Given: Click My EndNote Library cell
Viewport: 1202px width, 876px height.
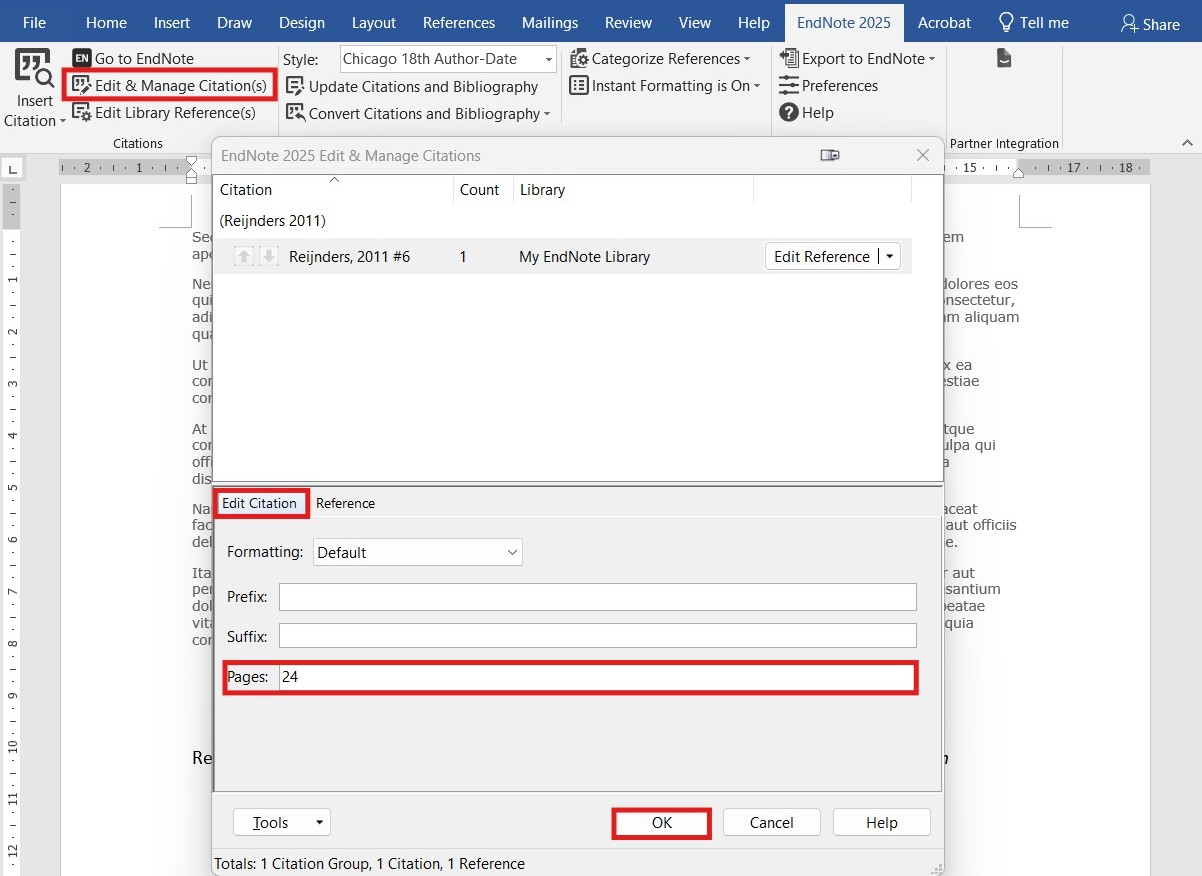Looking at the screenshot, I should (584, 257).
